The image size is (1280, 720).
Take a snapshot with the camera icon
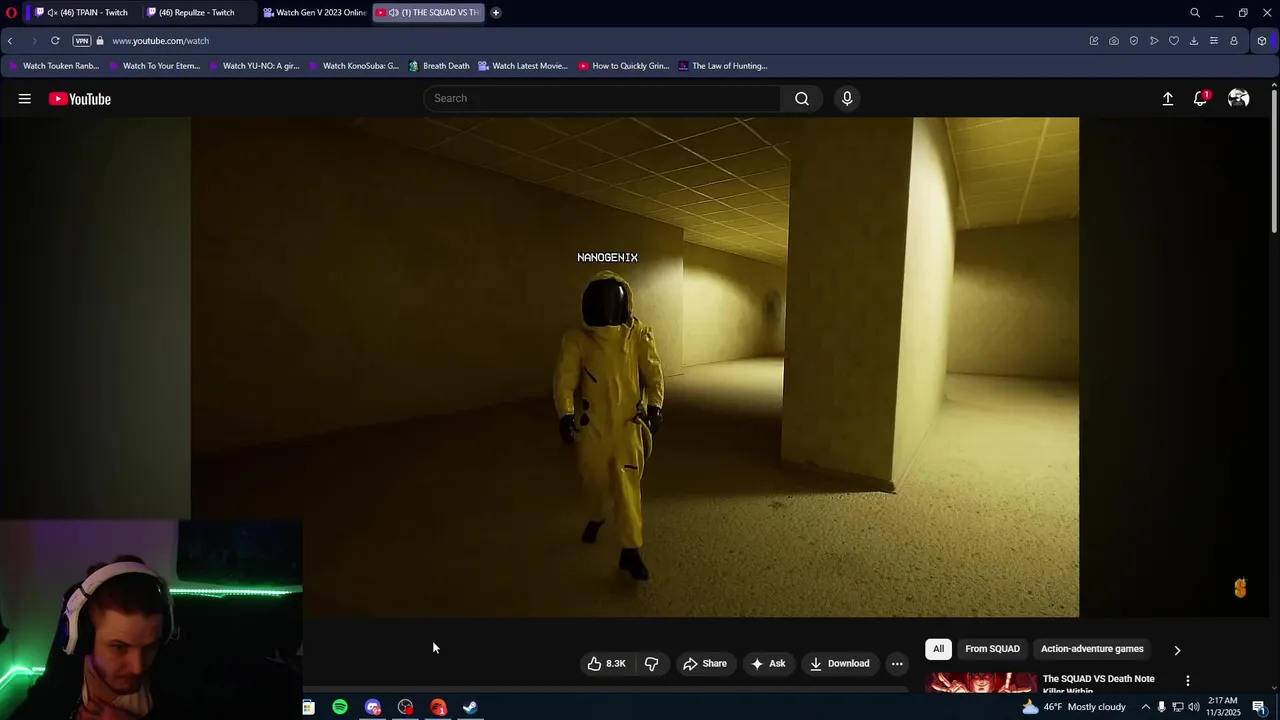click(1114, 41)
